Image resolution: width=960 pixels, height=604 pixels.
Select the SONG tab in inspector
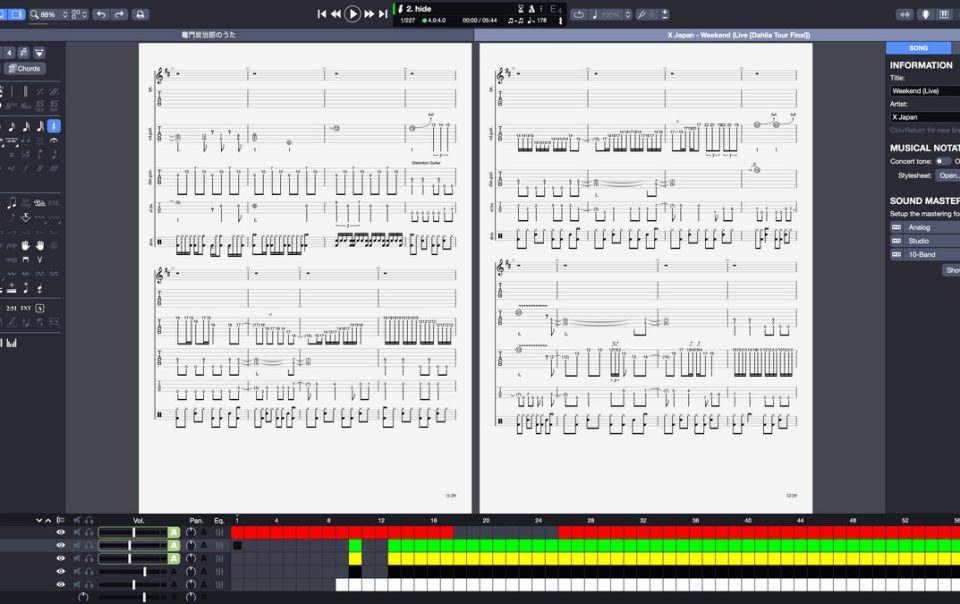[917, 48]
